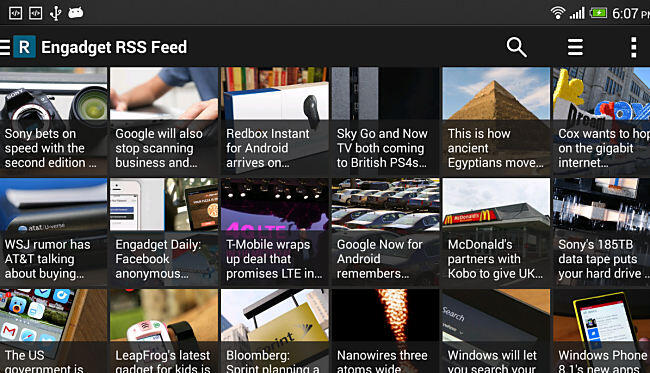Open Bloomberg Sprint planning article

point(275,331)
